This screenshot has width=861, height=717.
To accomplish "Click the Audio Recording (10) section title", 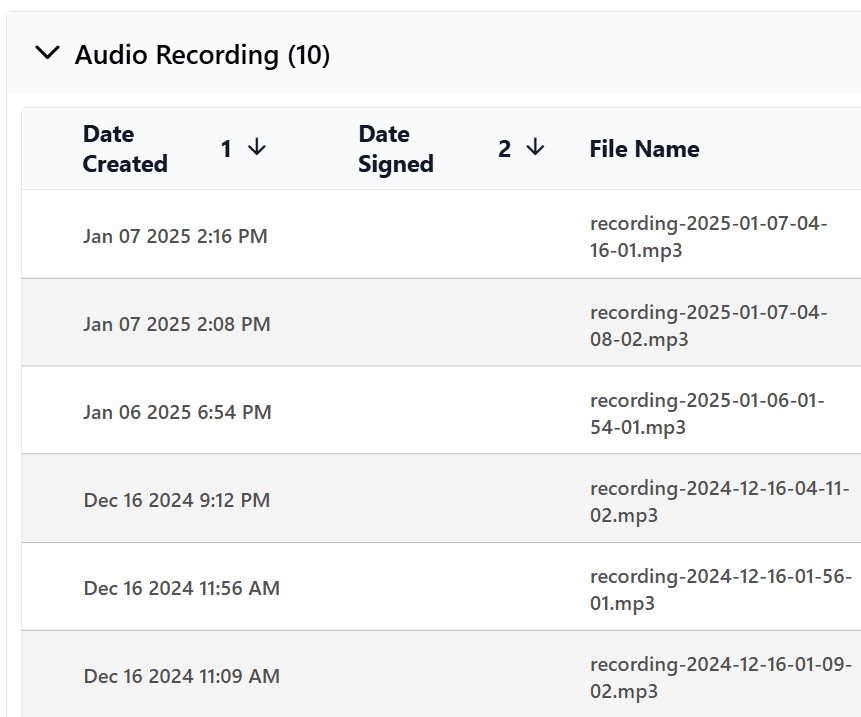I will point(202,55).
